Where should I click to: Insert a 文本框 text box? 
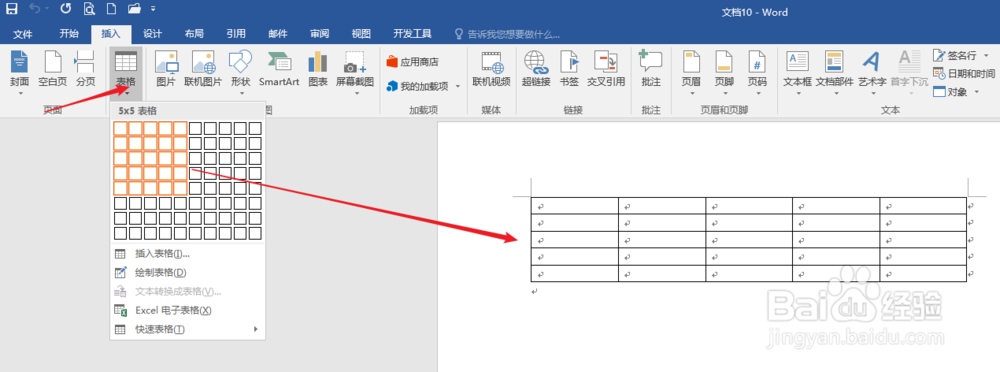(797, 73)
